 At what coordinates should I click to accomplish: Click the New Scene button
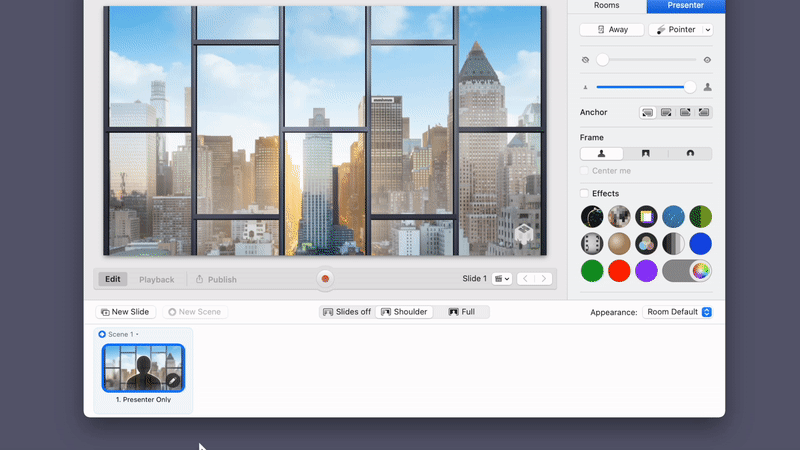point(195,312)
